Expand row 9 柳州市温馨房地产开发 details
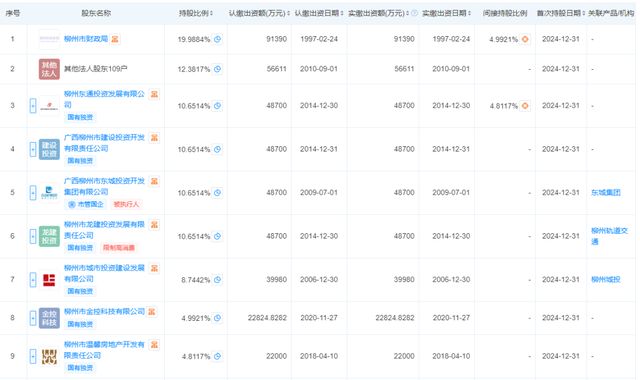Image resolution: width=640 pixels, height=380 pixels. 33,356
